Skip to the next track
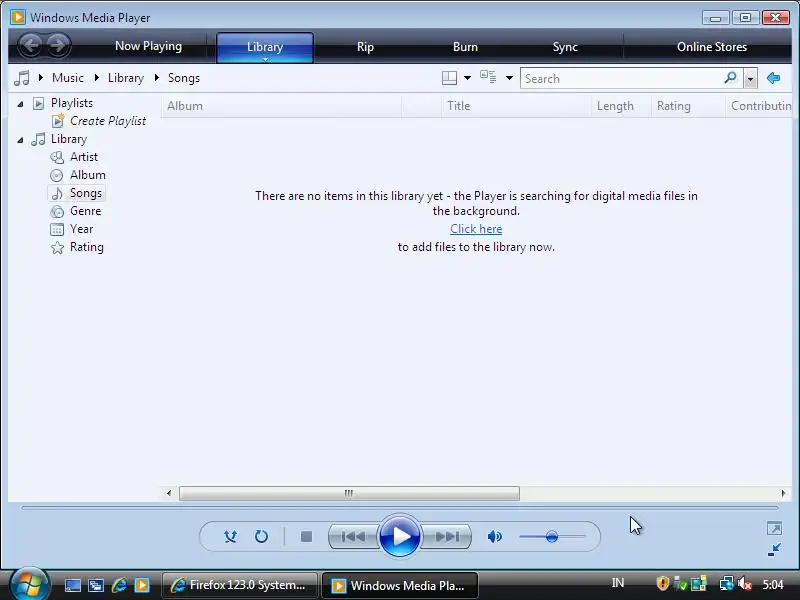This screenshot has height=600, width=800. 447,536
